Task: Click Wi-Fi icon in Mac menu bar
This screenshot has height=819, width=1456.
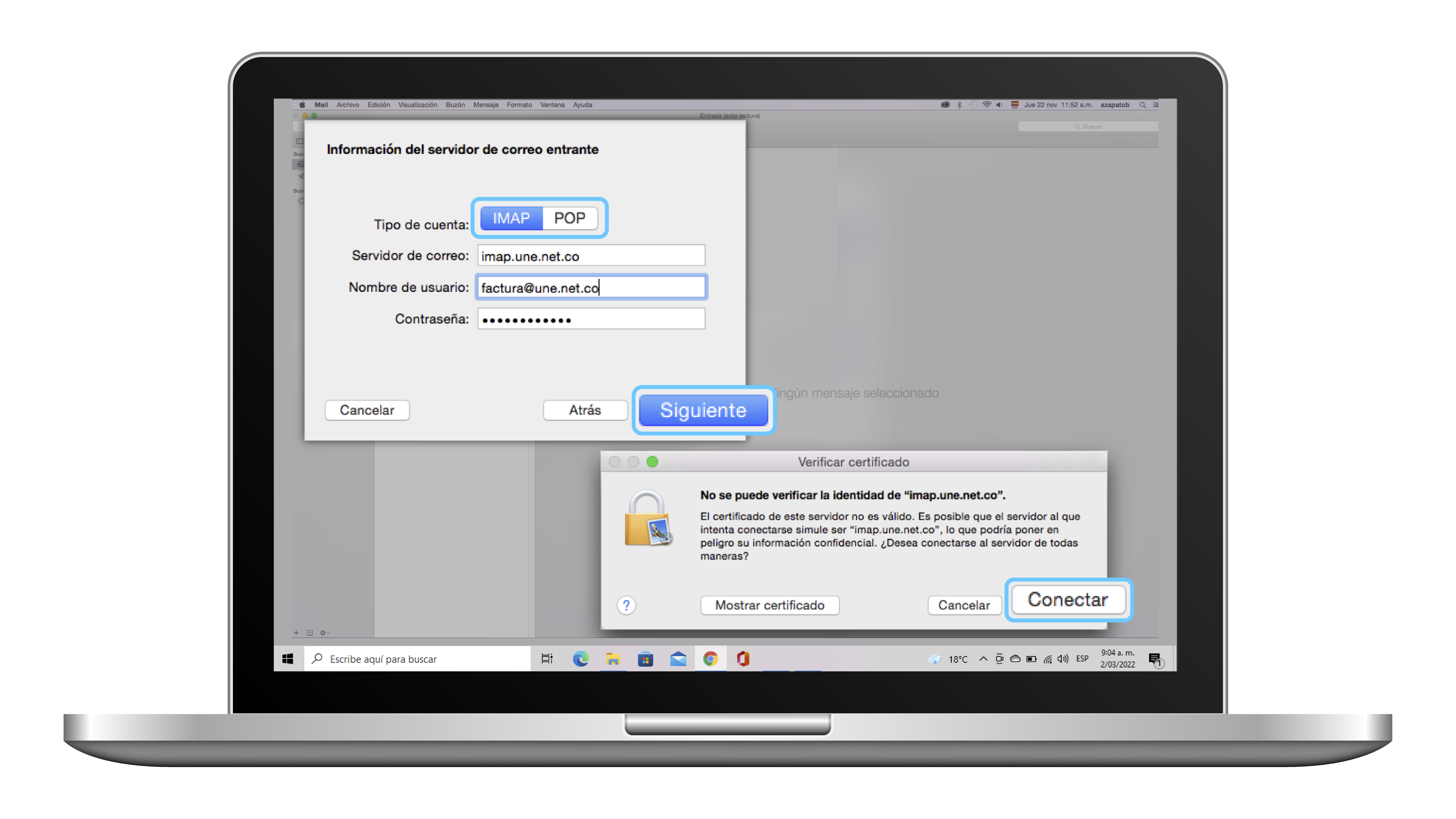Action: (987, 105)
